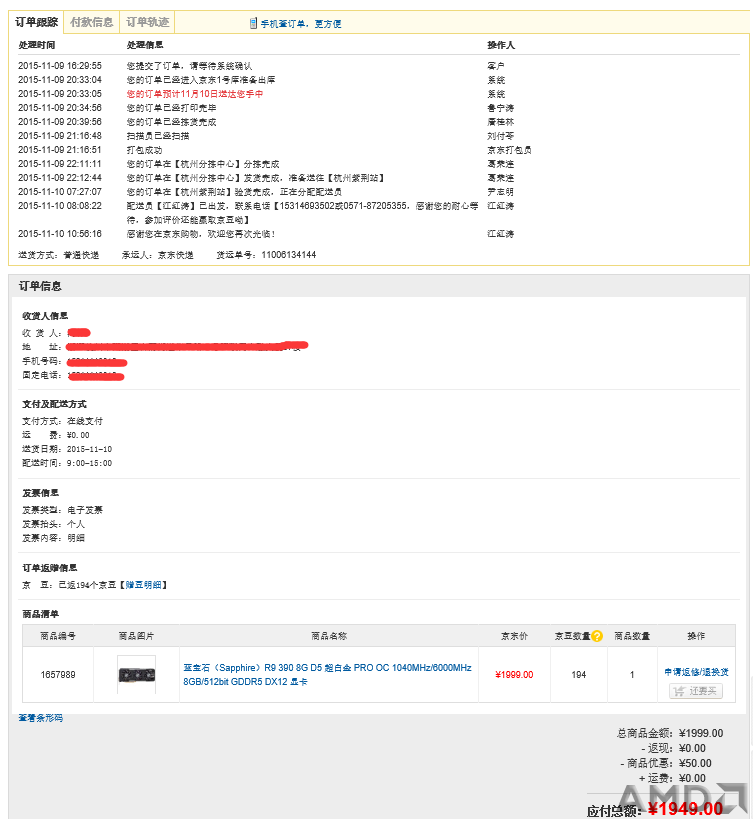This screenshot has width=753, height=819.
Task: Select the 打包成功 tracking entry
Action: (x=144, y=150)
